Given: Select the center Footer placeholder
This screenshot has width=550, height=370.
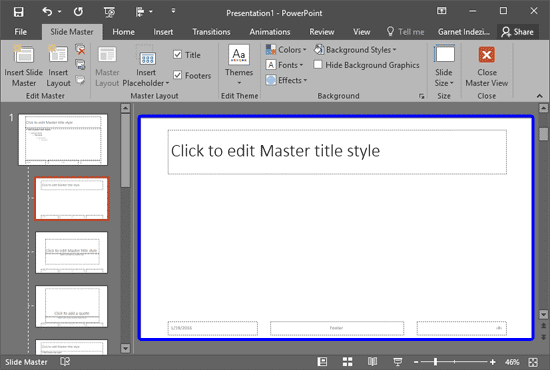Looking at the screenshot, I should coord(337,328).
